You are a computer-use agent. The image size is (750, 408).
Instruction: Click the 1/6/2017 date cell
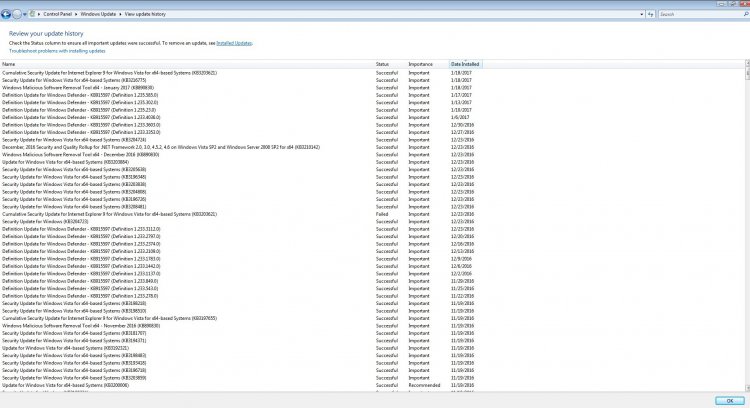[460, 117]
